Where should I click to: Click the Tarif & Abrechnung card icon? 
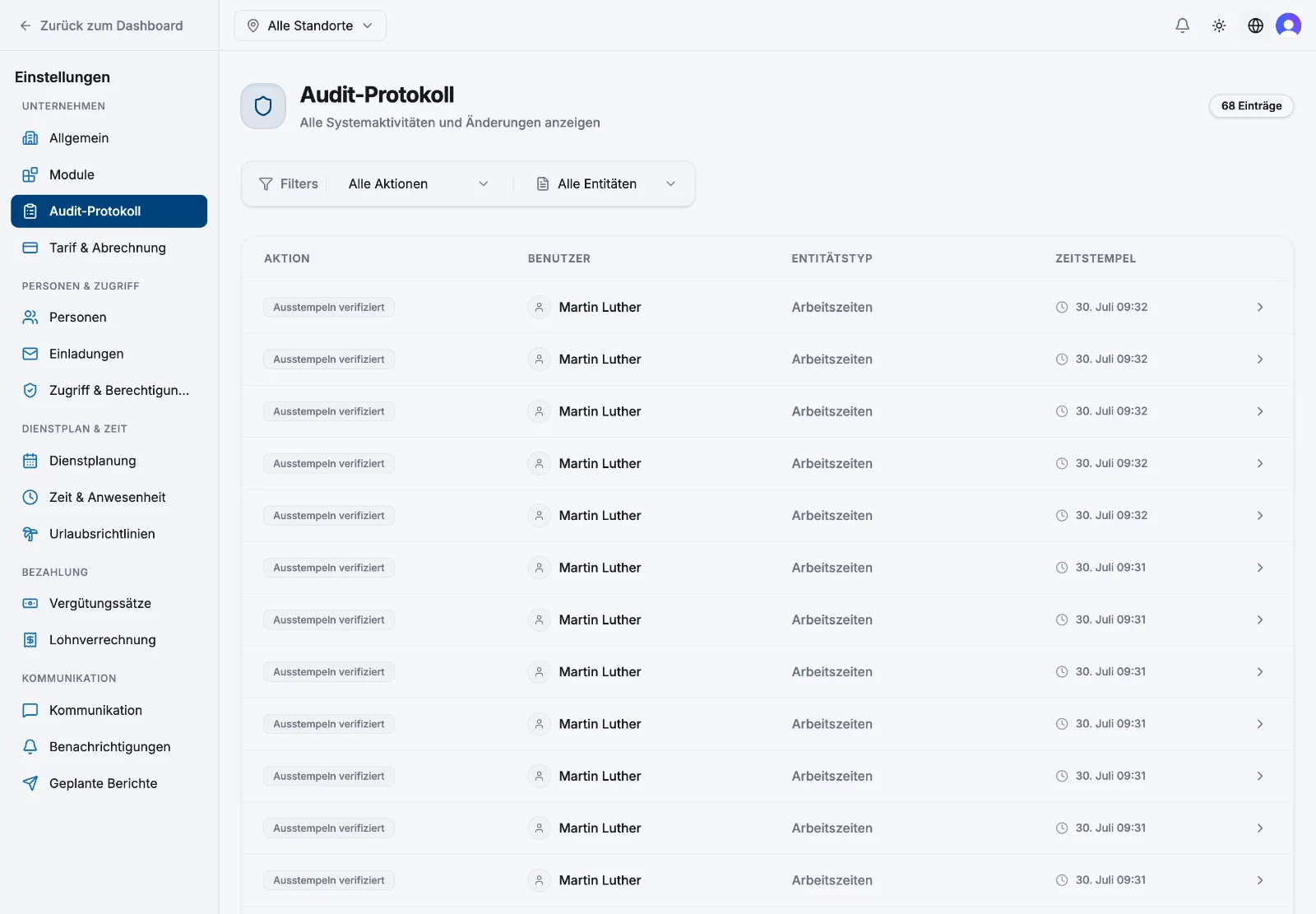(x=30, y=248)
